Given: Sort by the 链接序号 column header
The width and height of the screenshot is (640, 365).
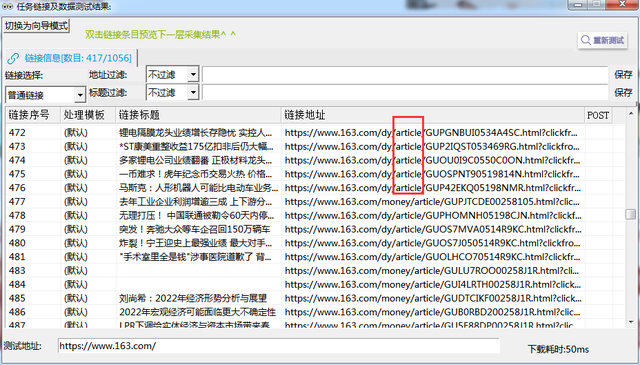Looking at the screenshot, I should coord(33,115).
